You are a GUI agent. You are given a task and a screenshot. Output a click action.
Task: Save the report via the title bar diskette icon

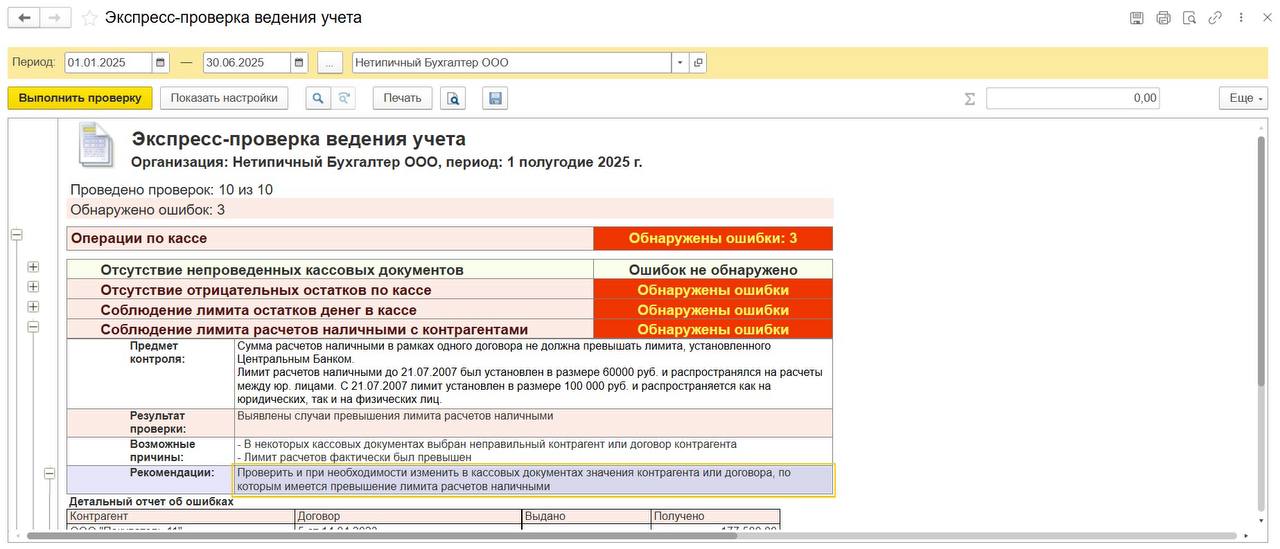coord(1137,18)
